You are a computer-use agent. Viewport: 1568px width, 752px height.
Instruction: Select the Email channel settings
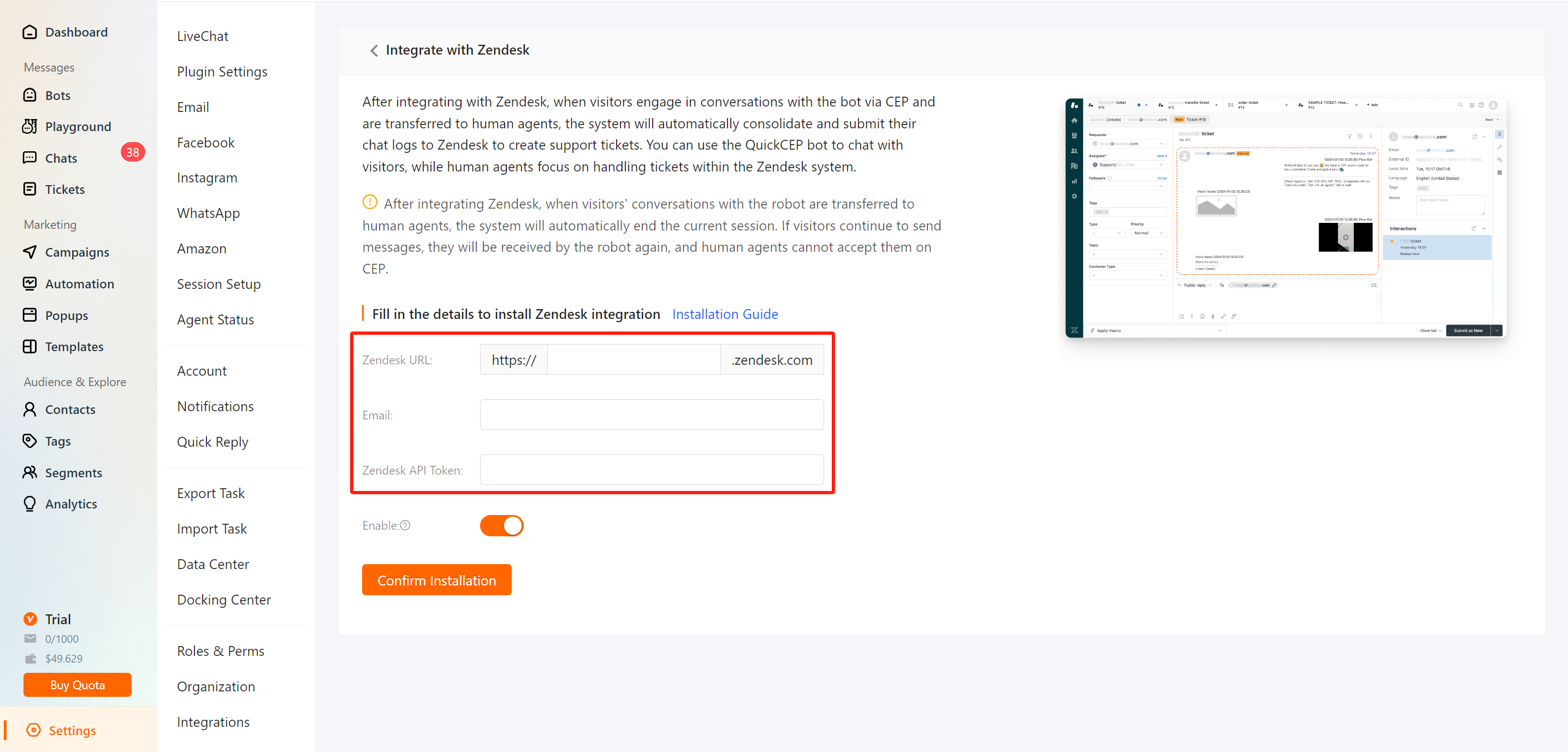point(193,107)
